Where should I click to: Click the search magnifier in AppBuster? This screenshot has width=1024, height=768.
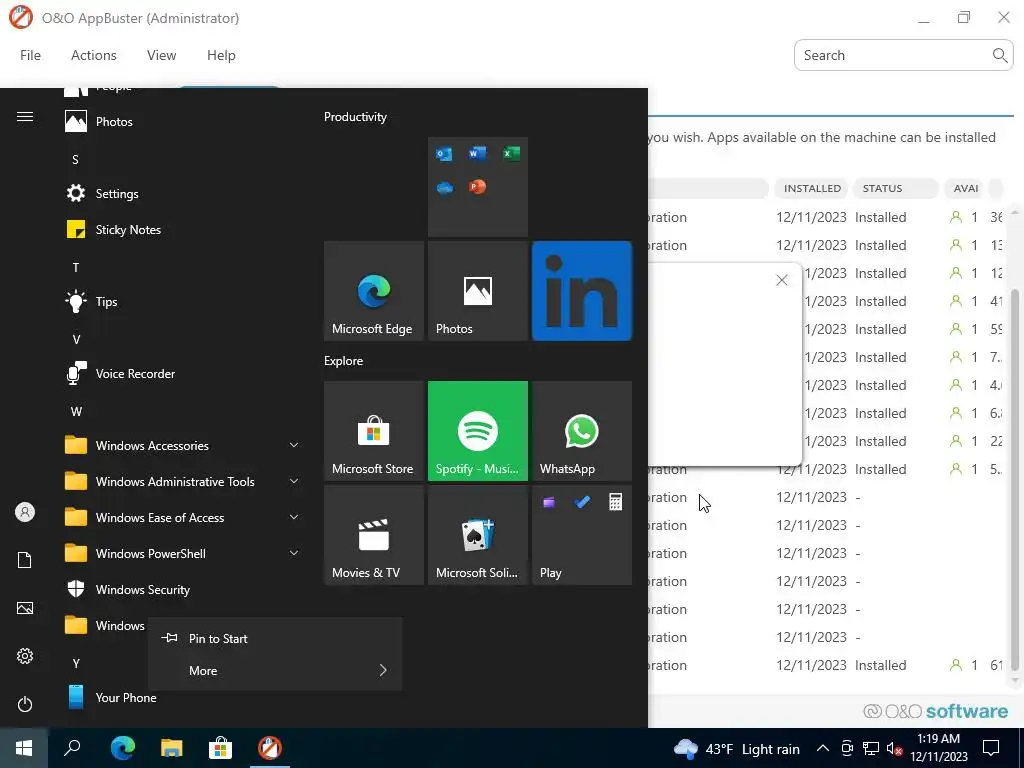pyautogui.click(x=999, y=56)
